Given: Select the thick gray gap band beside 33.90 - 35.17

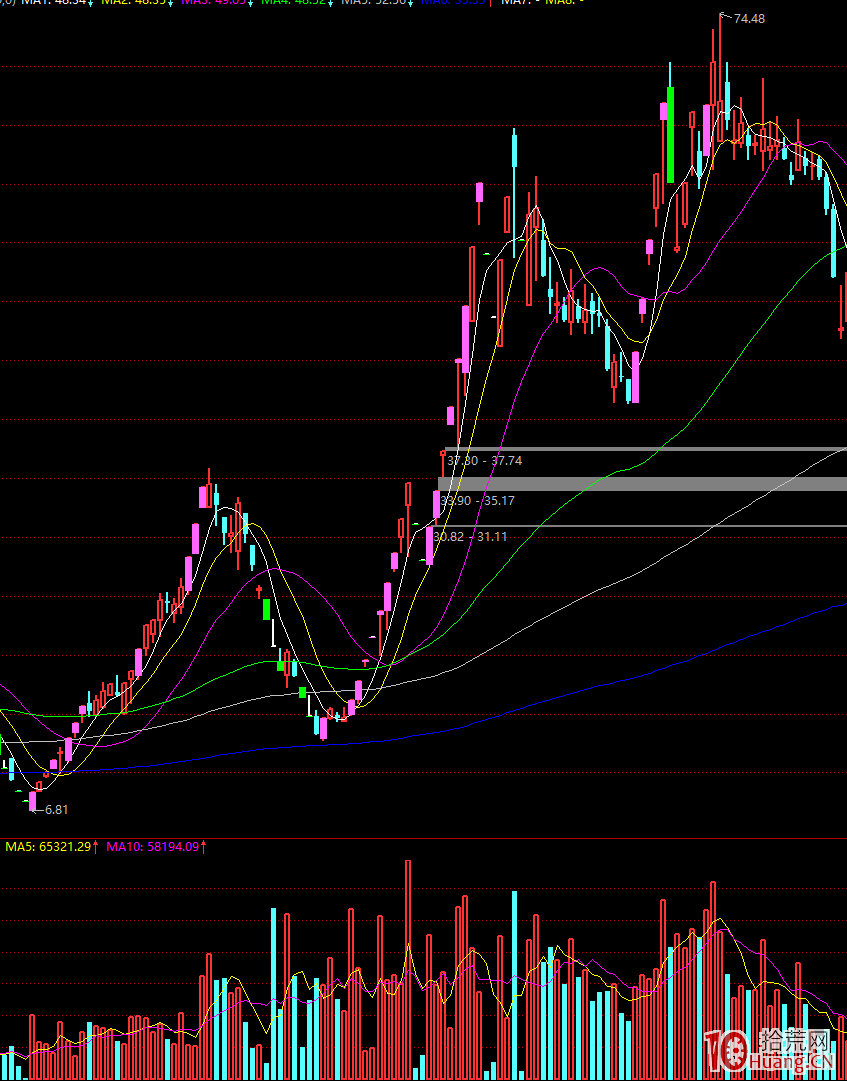Looking at the screenshot, I should 642,484.
